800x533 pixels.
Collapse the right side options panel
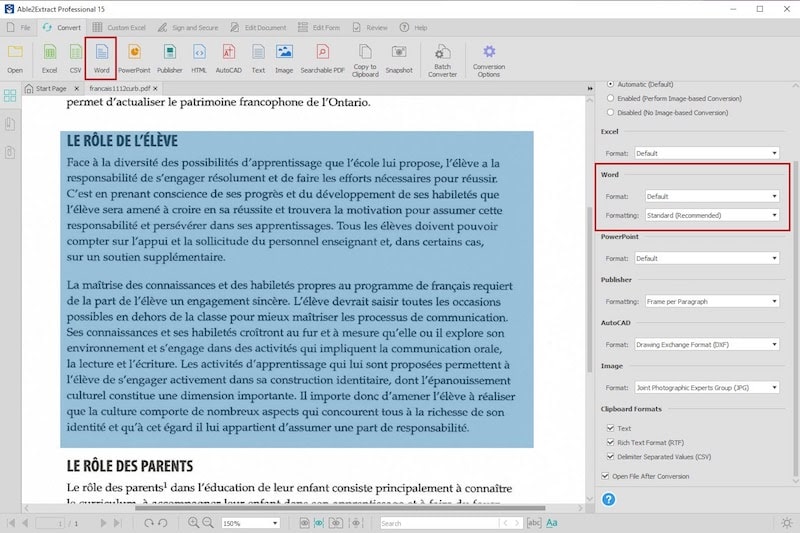tap(590, 88)
